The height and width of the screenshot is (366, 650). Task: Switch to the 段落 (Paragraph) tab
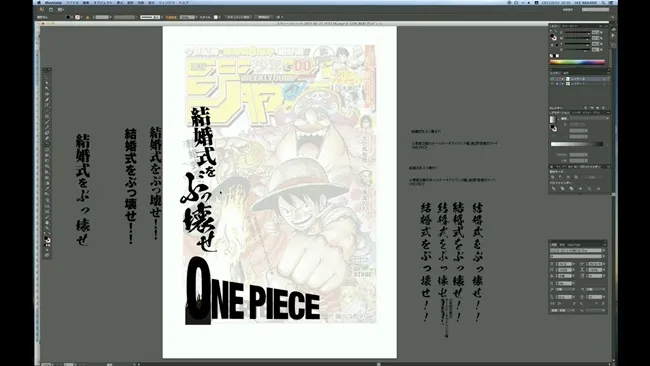(562, 245)
